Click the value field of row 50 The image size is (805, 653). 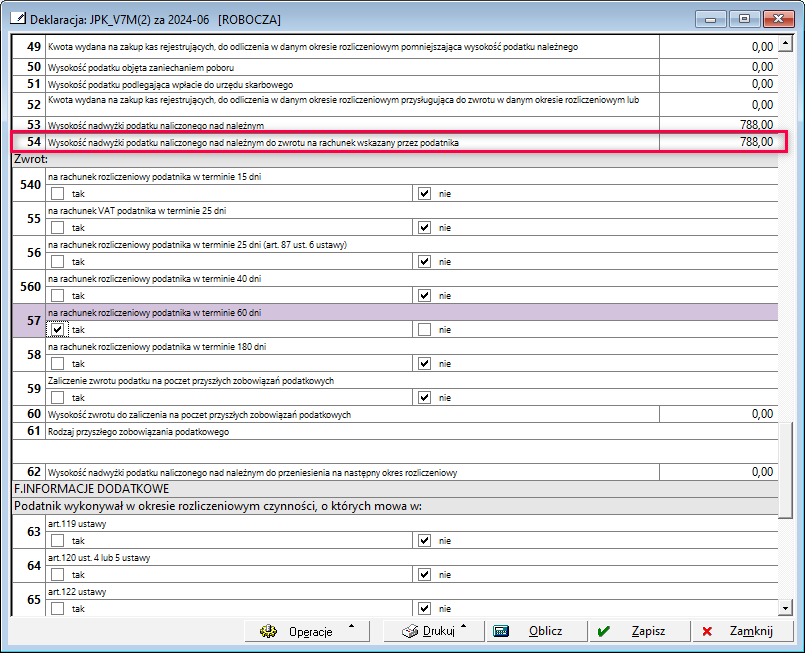718,67
